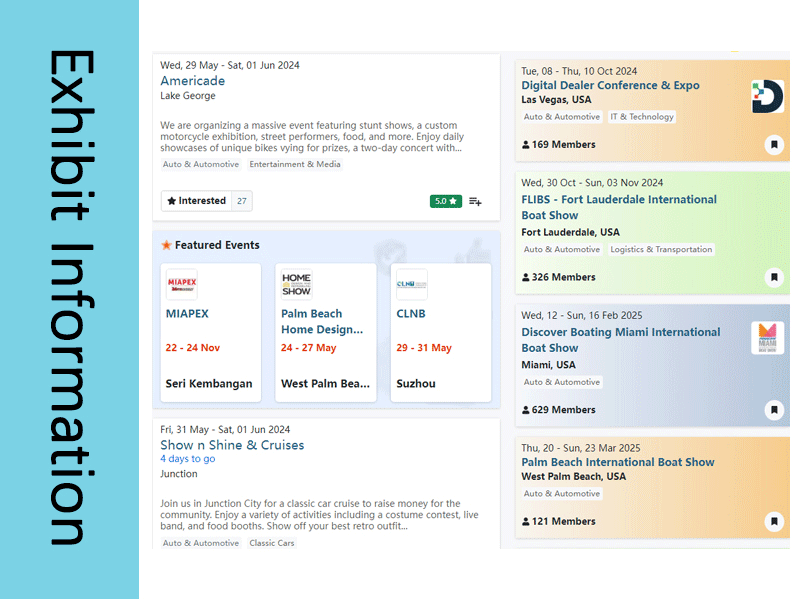Viewport: 800px width, 600px height.
Task: Select Auto & Automotive tag under Discover Boating Miami
Action: [x=562, y=382]
